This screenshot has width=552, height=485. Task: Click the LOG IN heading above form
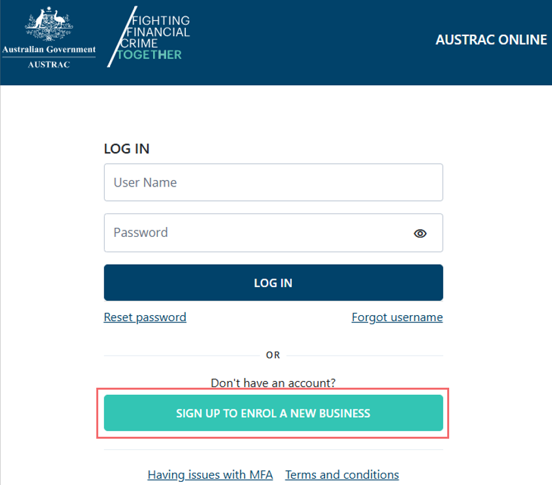tap(127, 149)
